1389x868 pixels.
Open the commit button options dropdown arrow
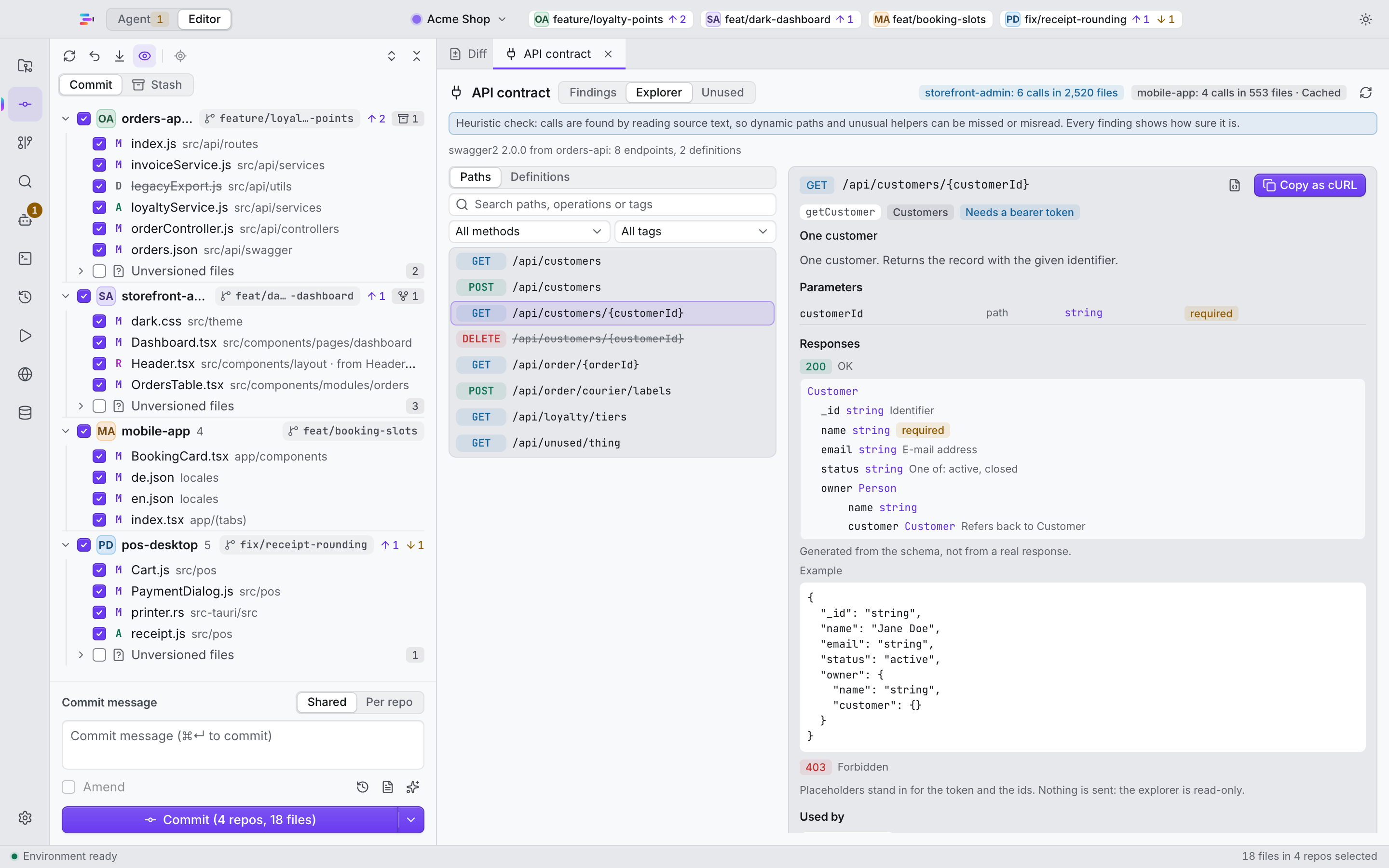coord(411,820)
